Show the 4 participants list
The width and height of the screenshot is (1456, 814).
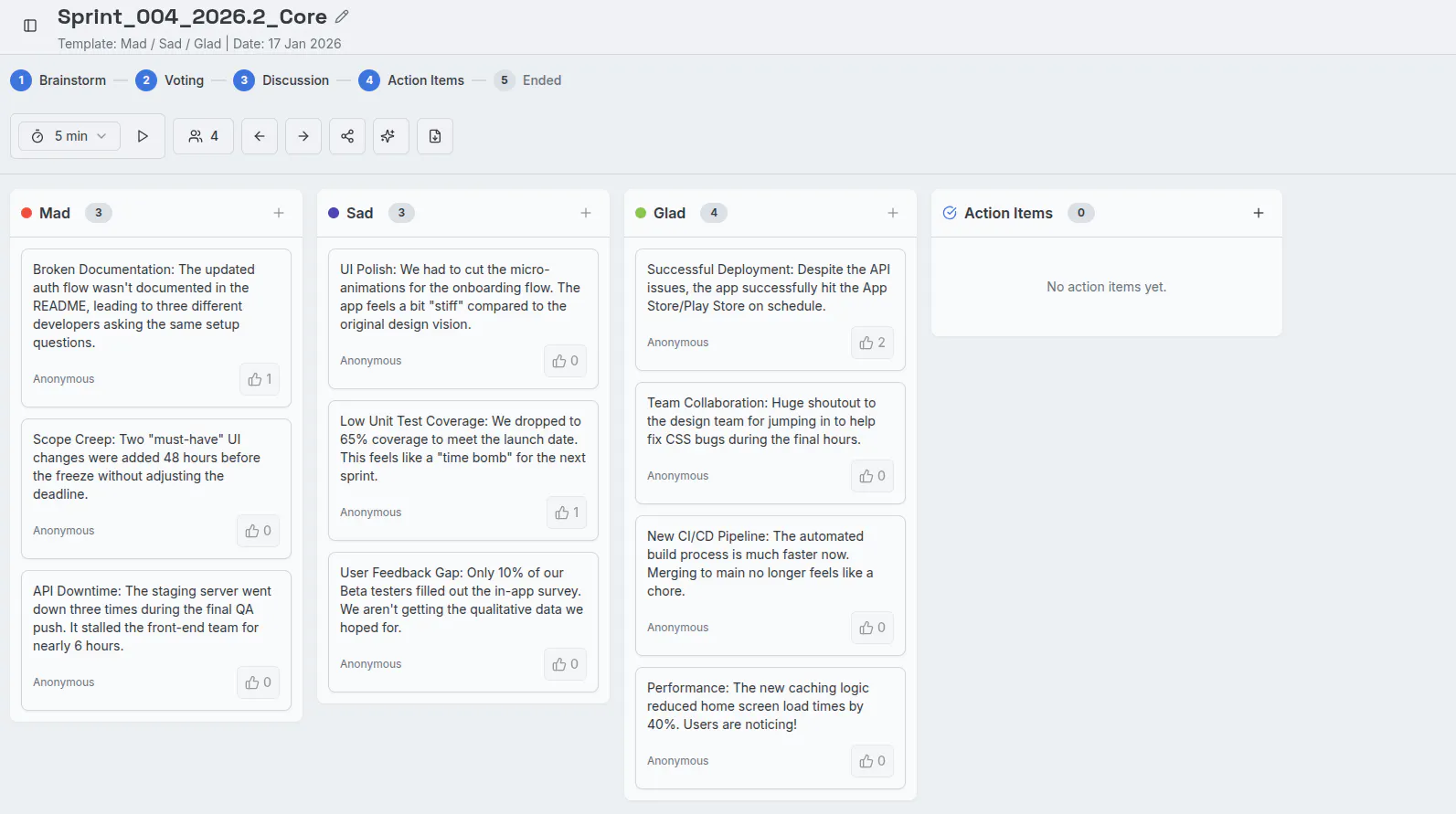coord(203,136)
